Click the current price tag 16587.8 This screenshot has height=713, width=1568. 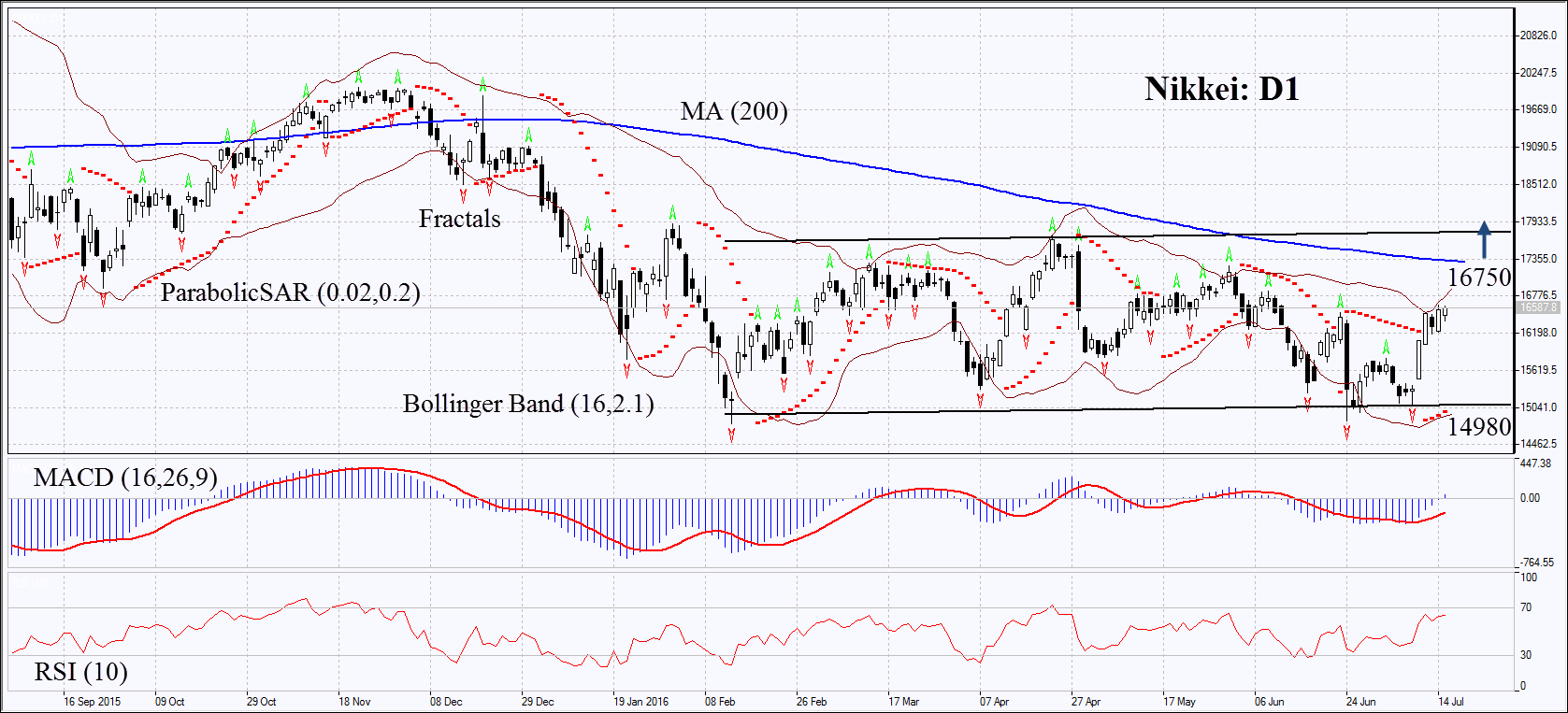[1538, 307]
